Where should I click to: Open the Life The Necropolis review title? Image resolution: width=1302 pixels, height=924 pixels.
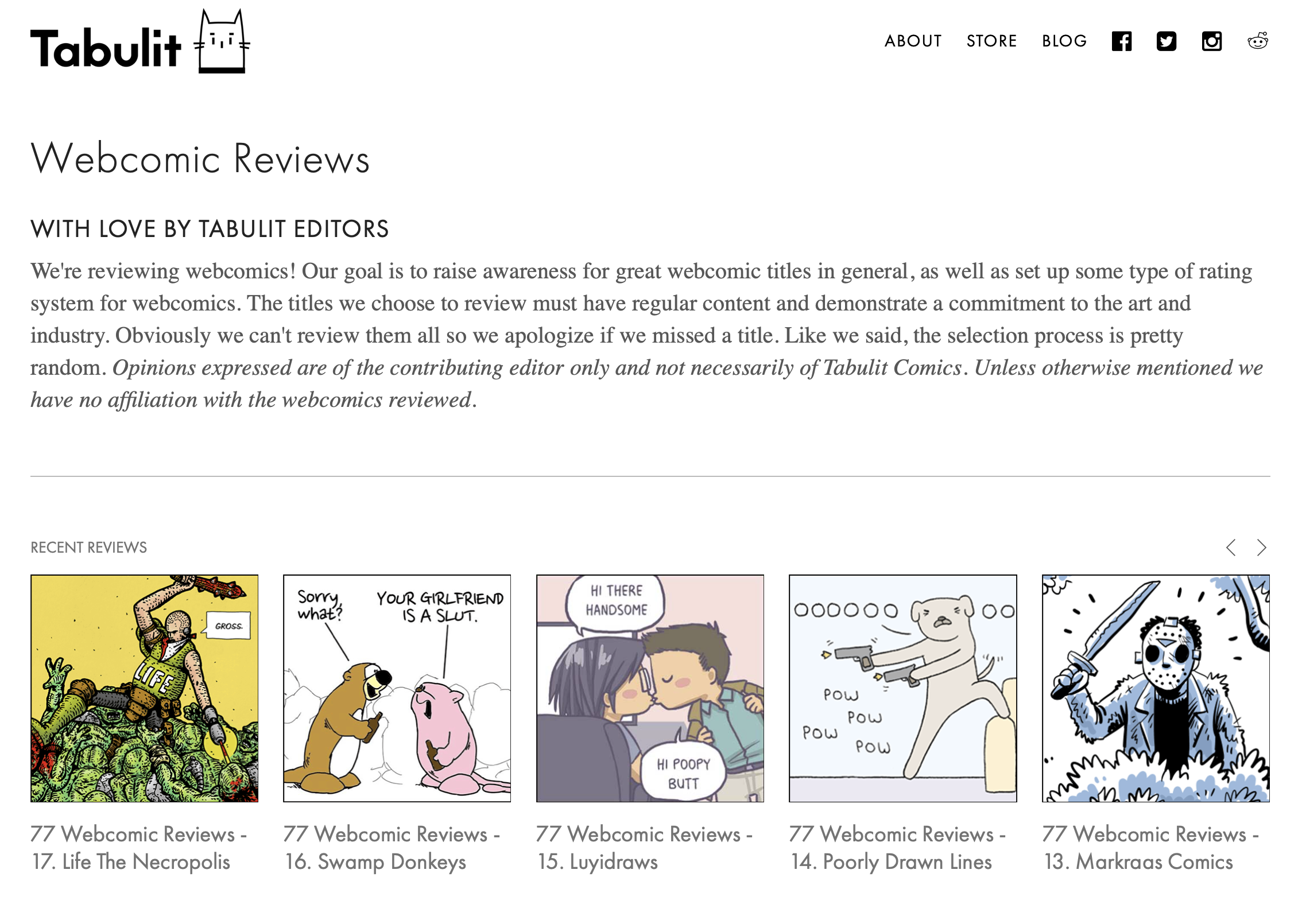(138, 848)
